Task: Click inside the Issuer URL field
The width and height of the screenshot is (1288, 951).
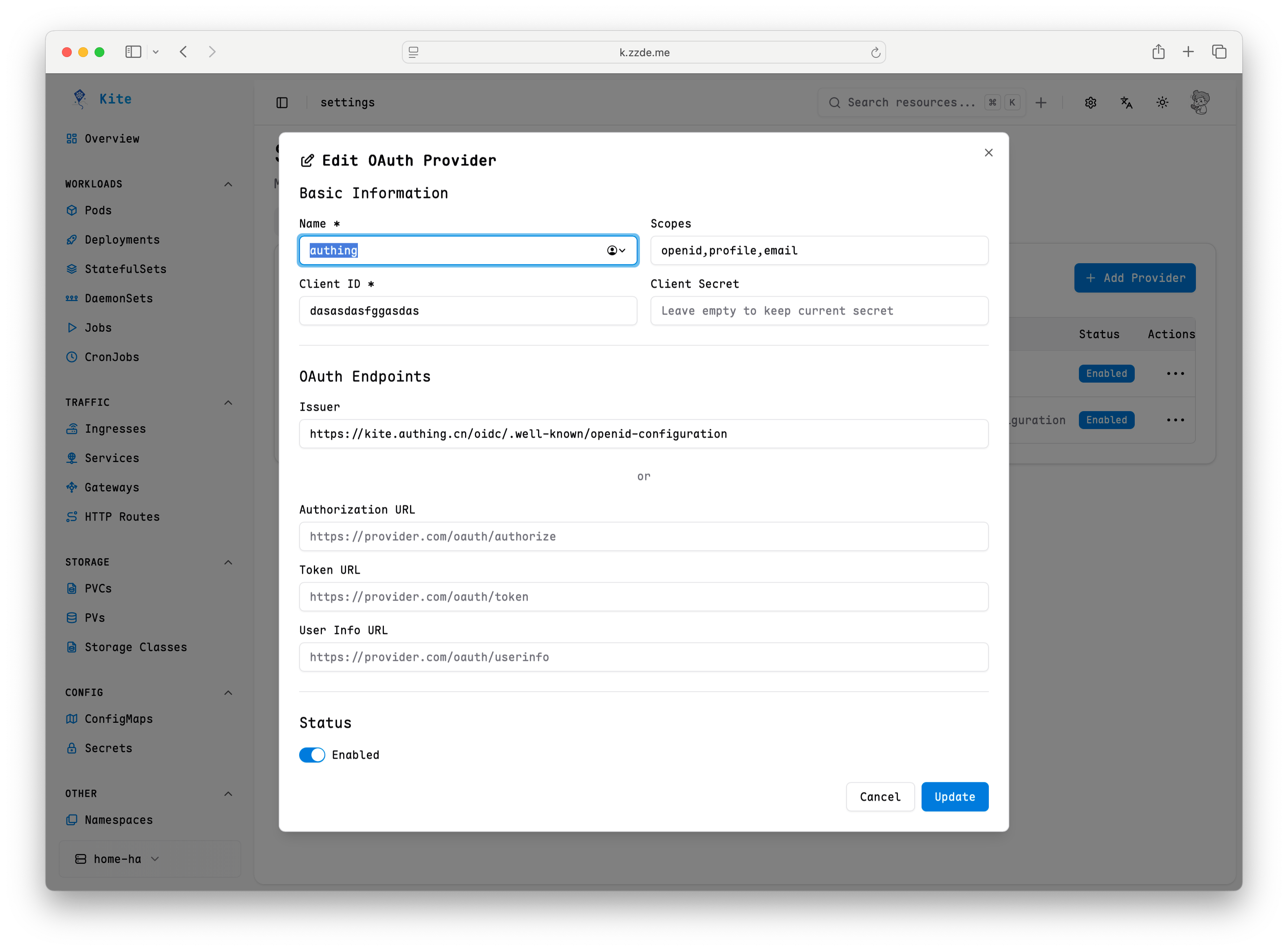Action: (x=643, y=434)
